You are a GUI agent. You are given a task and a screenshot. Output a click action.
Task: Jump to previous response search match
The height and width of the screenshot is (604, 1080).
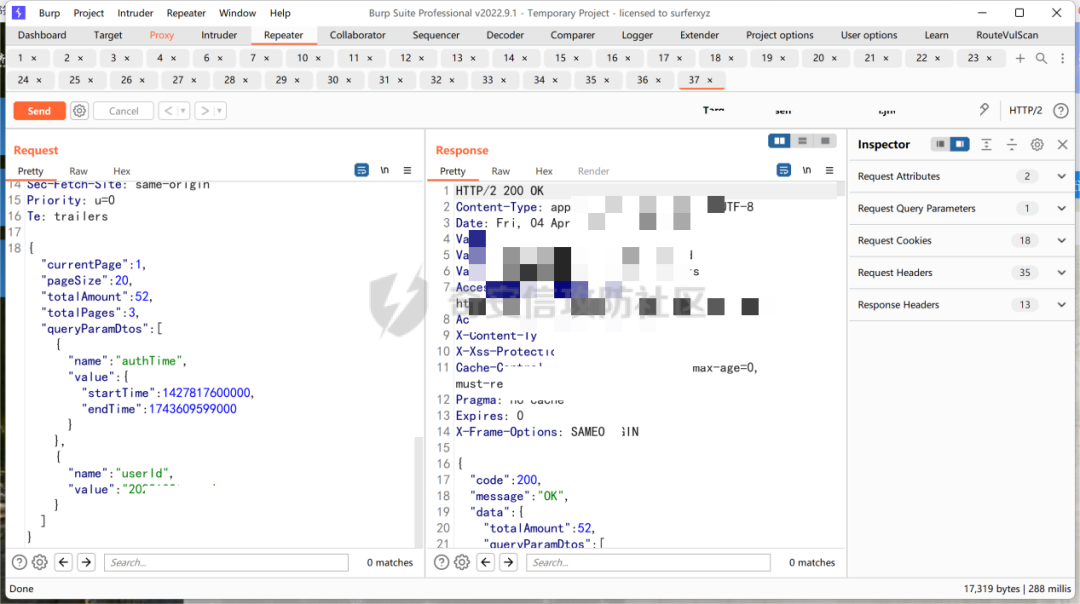coord(486,563)
